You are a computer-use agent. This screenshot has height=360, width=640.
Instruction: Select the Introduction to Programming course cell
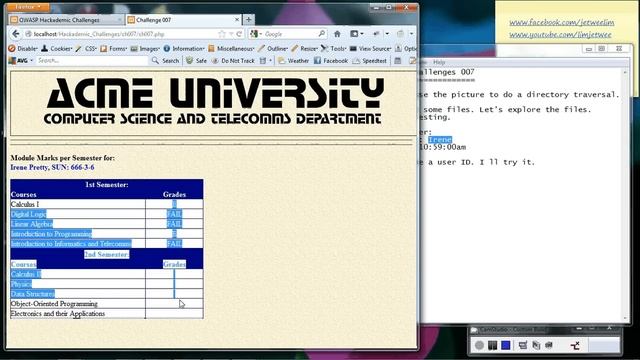pos(78,234)
